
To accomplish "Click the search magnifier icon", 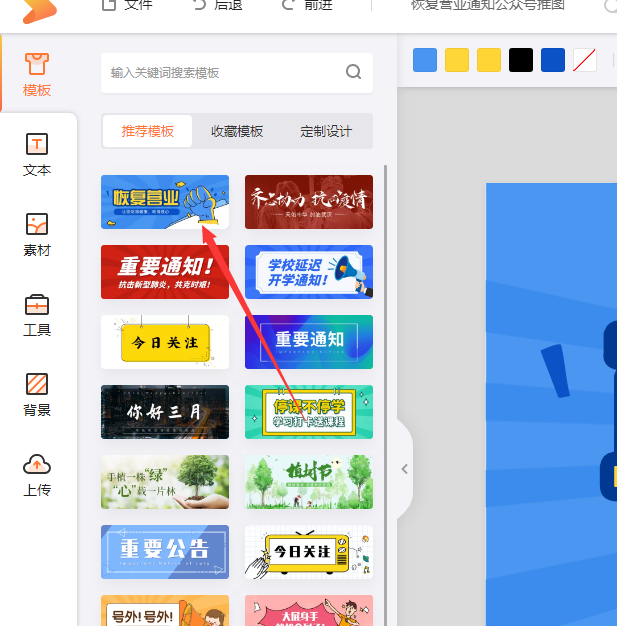I will point(353,72).
